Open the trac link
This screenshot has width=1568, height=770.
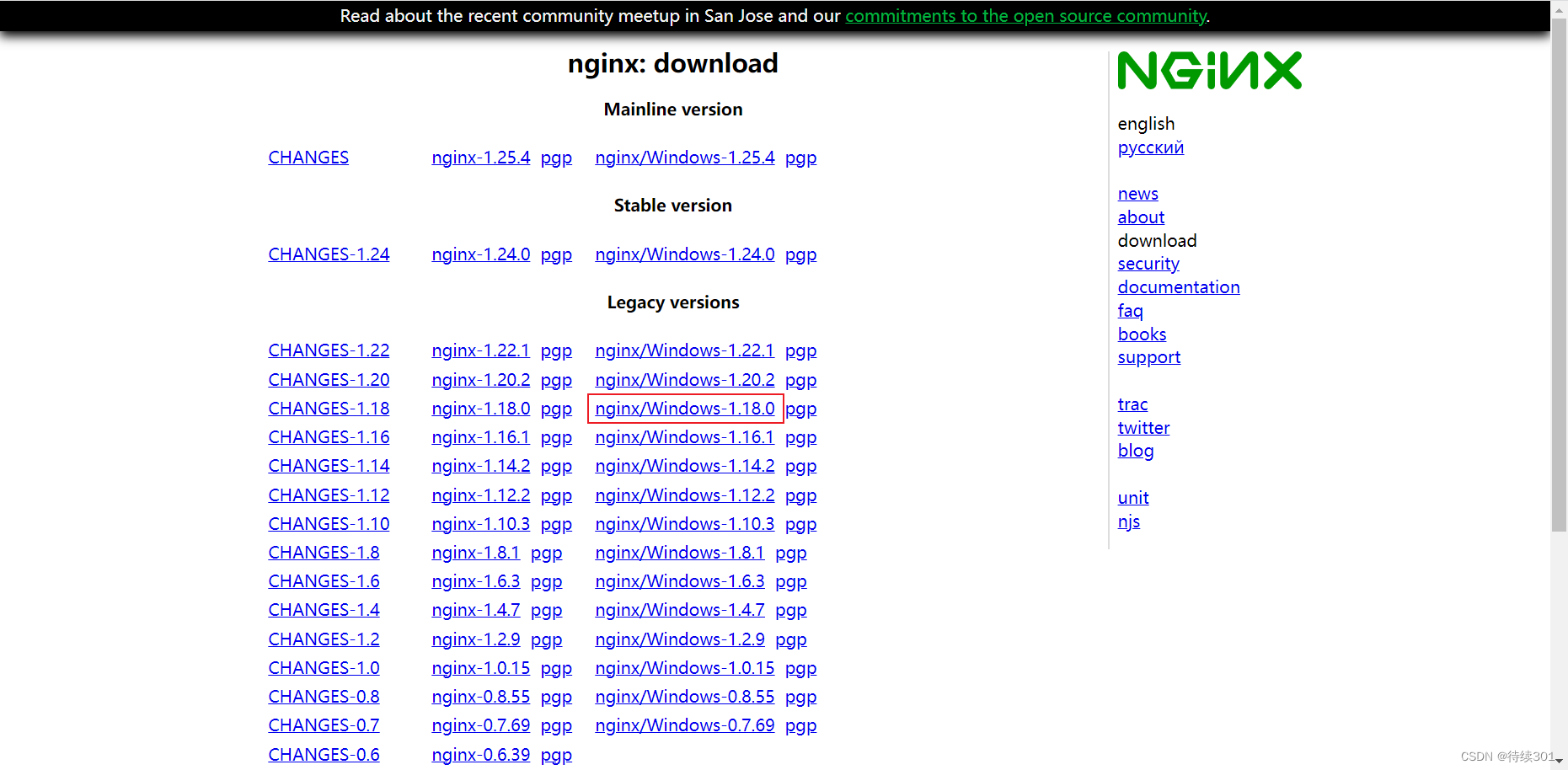click(x=1132, y=404)
